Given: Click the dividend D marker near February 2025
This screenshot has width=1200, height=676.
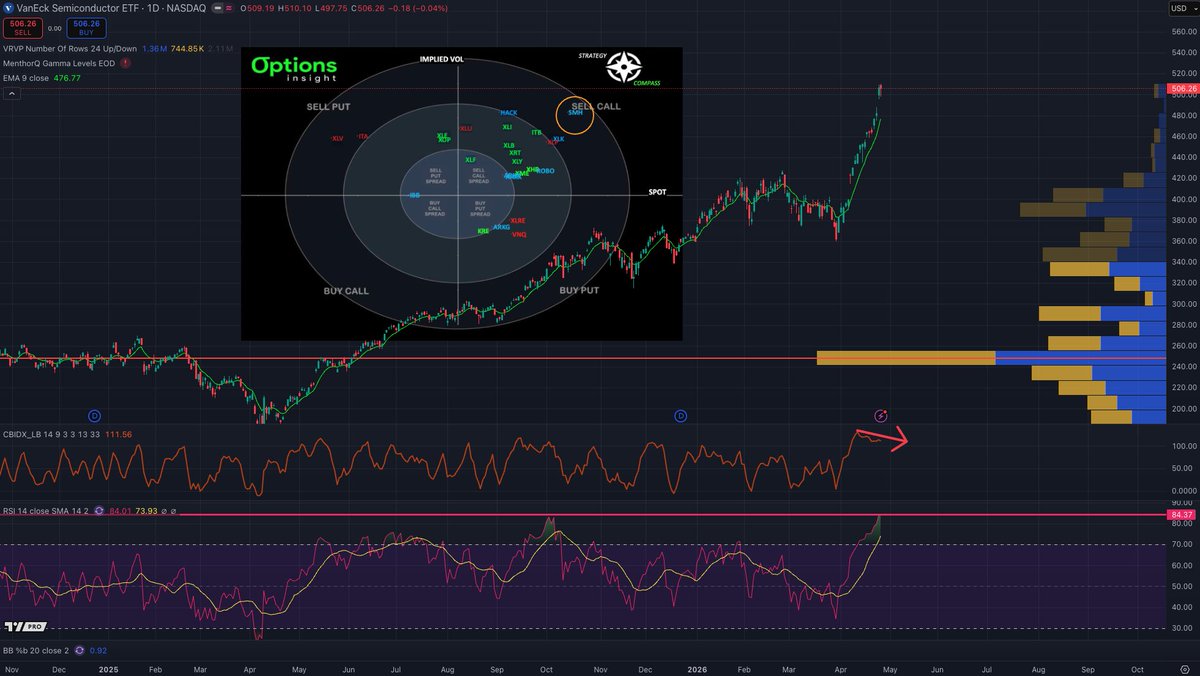Looking at the screenshot, I should tap(94, 414).
